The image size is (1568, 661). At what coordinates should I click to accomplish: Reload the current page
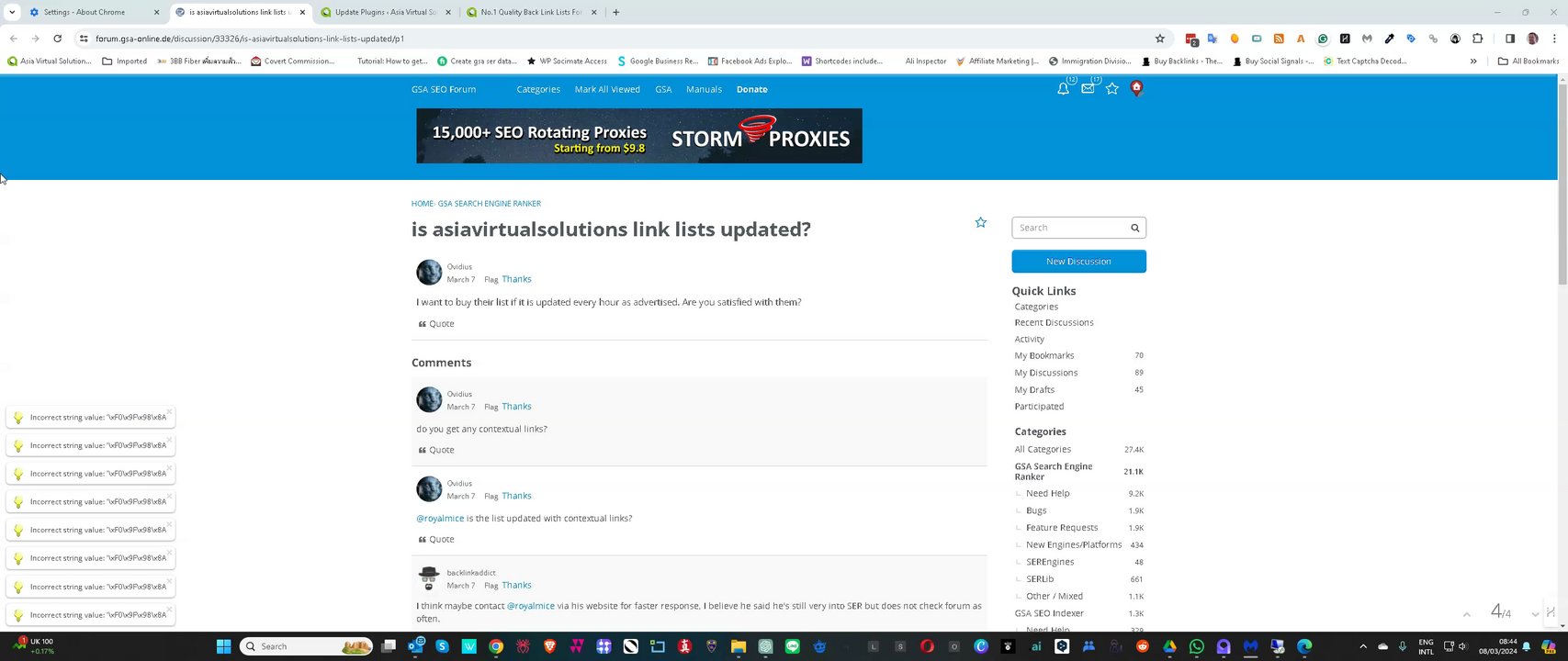57,39
